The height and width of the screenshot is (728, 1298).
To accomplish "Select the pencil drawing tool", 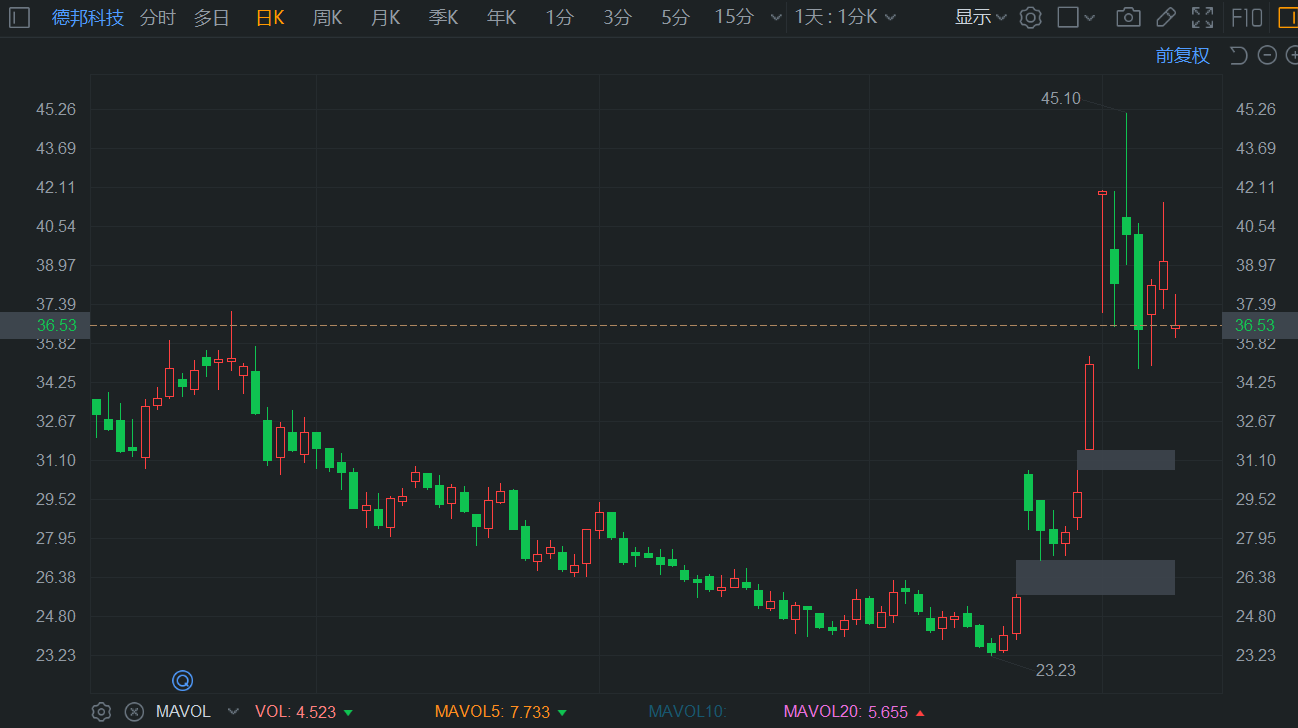I will [x=1165, y=17].
